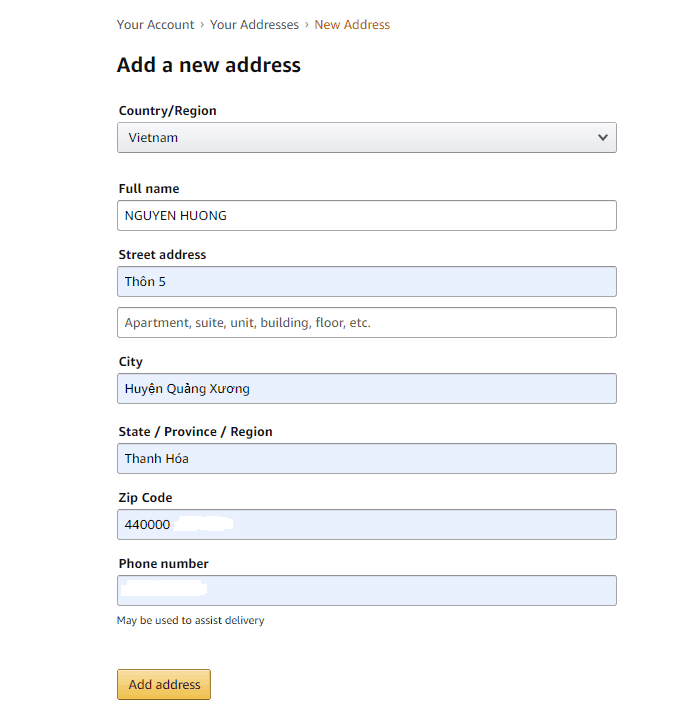This screenshot has height=724, width=698.
Task: Focus the State / Province / Region field
Action: (x=366, y=459)
